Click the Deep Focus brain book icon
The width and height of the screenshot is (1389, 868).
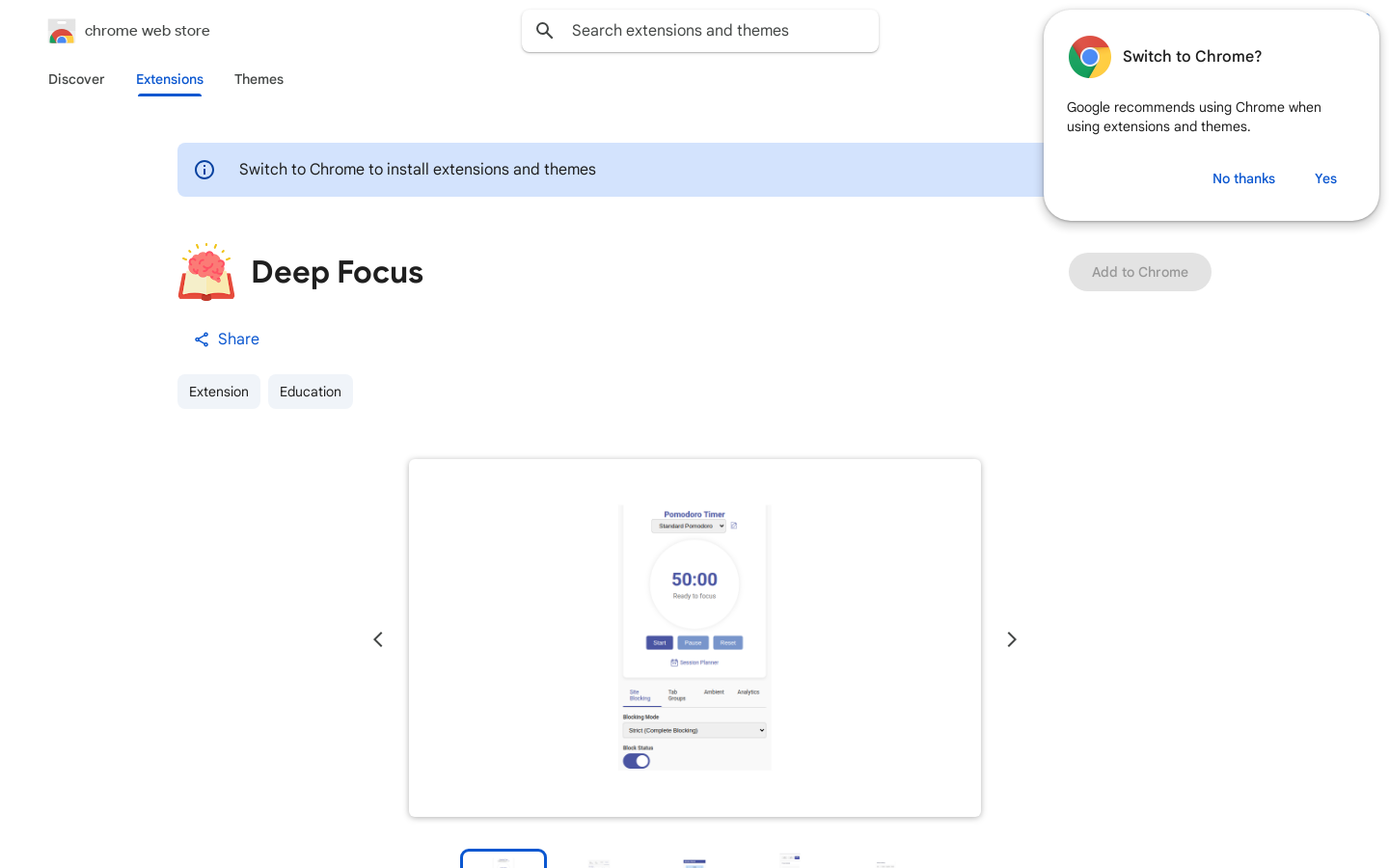click(x=206, y=272)
